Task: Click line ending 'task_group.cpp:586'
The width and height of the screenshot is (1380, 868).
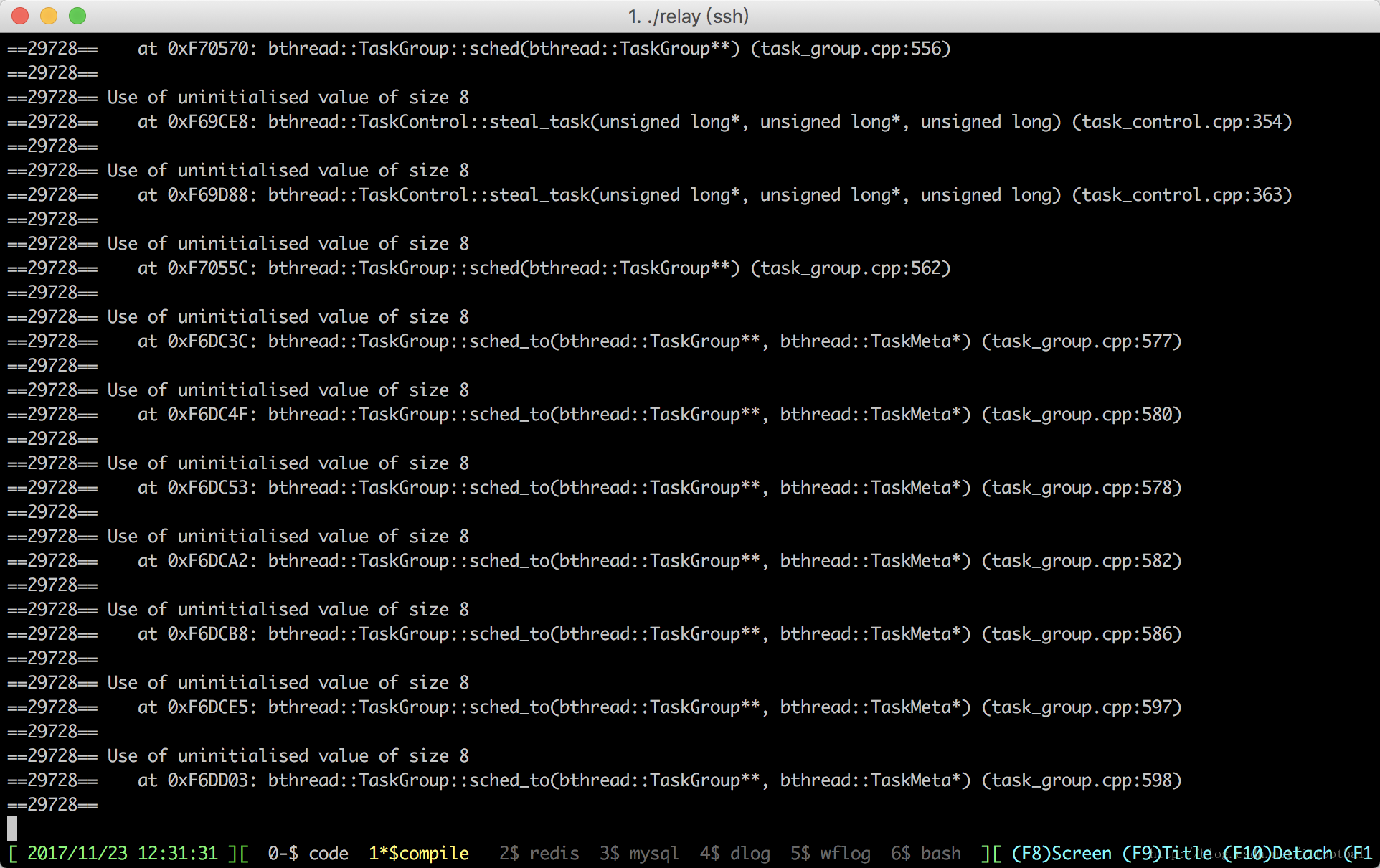Action: tap(595, 634)
